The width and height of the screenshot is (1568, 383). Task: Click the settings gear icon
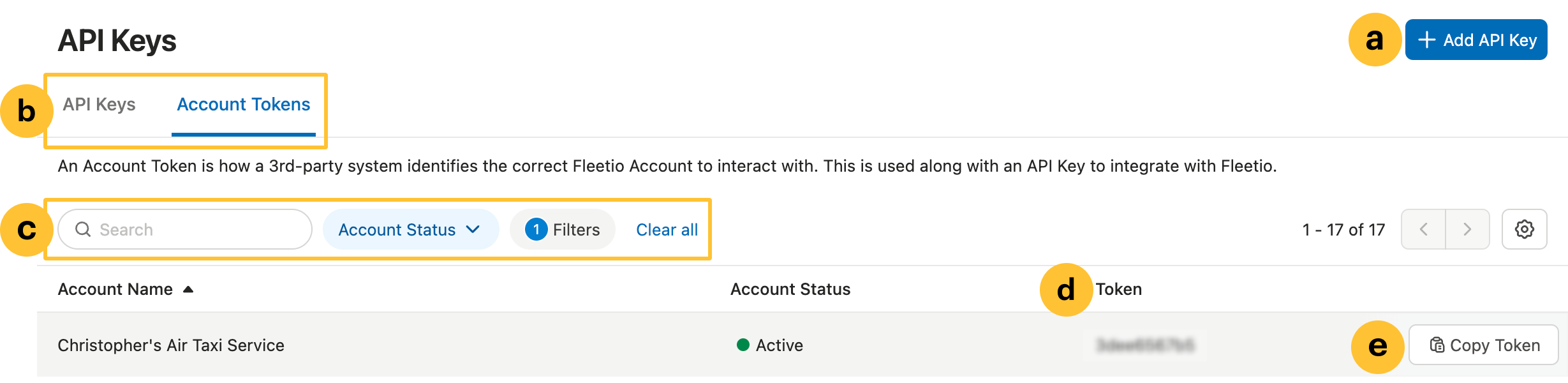pyautogui.click(x=1525, y=229)
